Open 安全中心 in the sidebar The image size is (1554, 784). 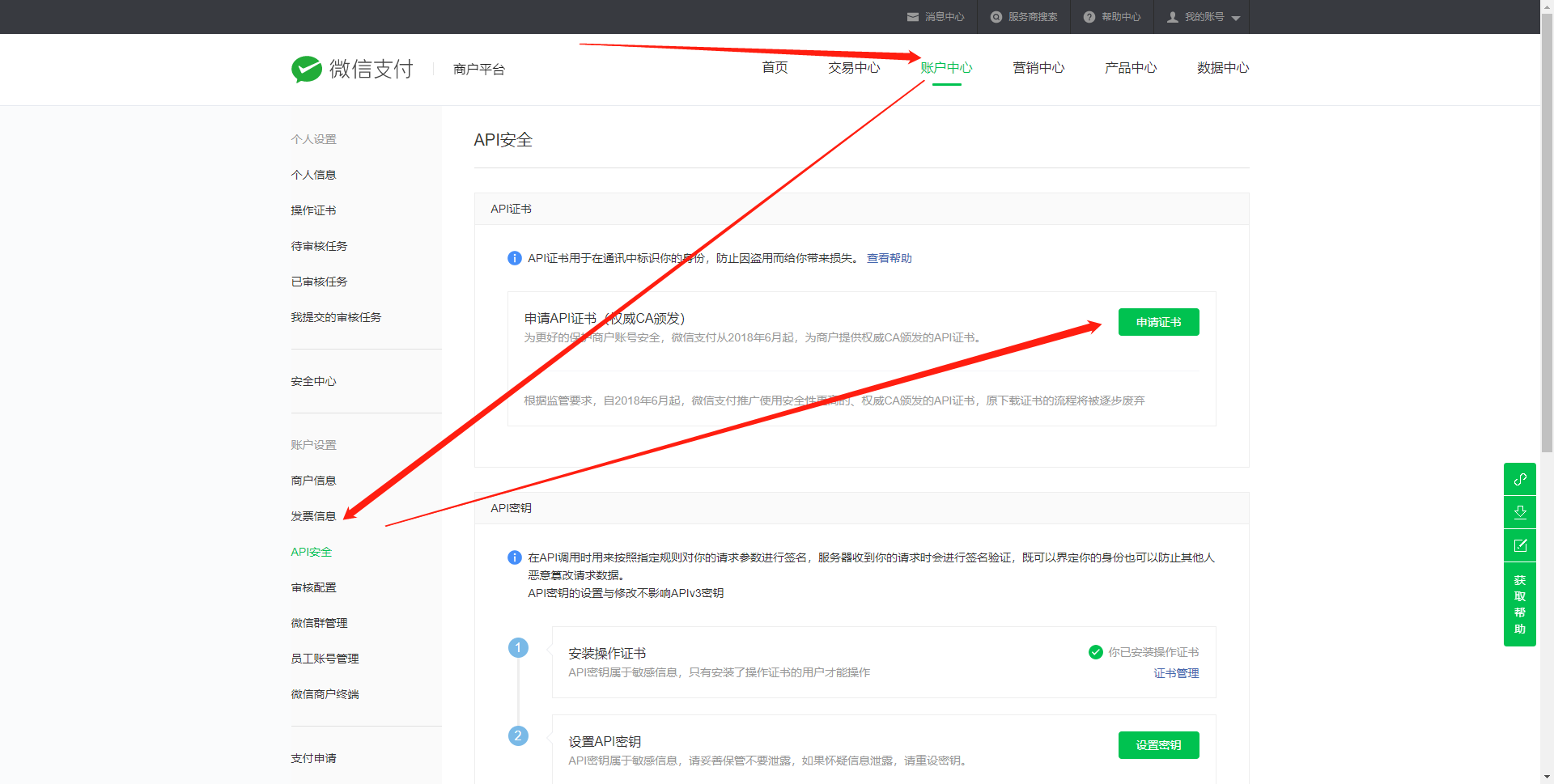coord(313,381)
